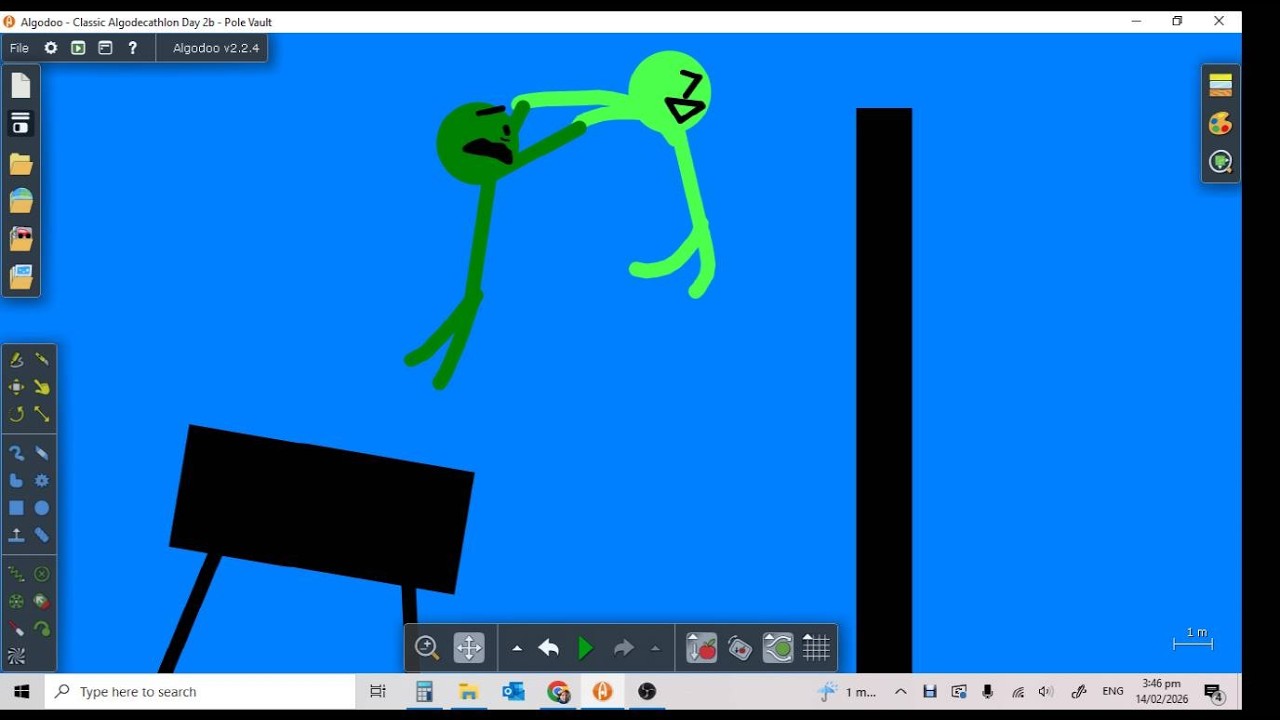1280x720 pixels.
Task: Select the Gear tool
Action: point(42,481)
